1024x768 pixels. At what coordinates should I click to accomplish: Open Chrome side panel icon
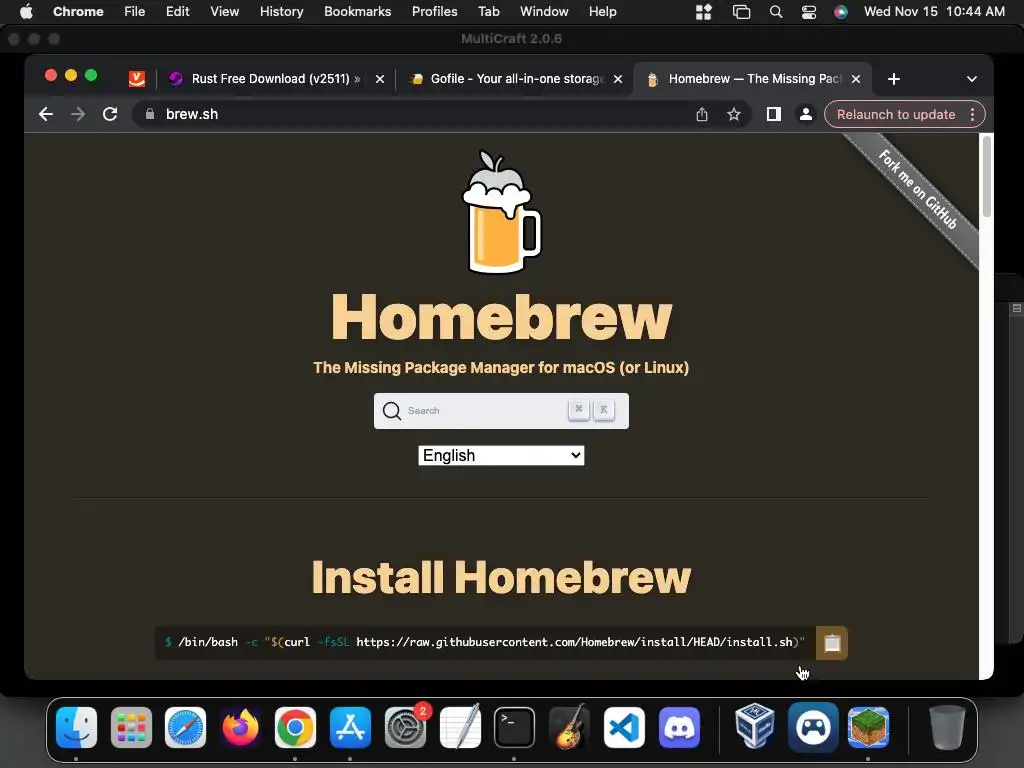click(x=773, y=114)
